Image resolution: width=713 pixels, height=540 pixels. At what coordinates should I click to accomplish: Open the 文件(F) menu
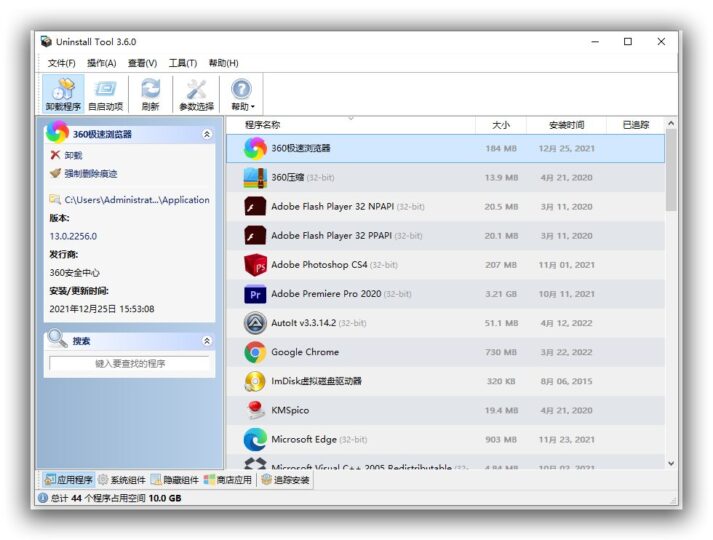(61, 63)
